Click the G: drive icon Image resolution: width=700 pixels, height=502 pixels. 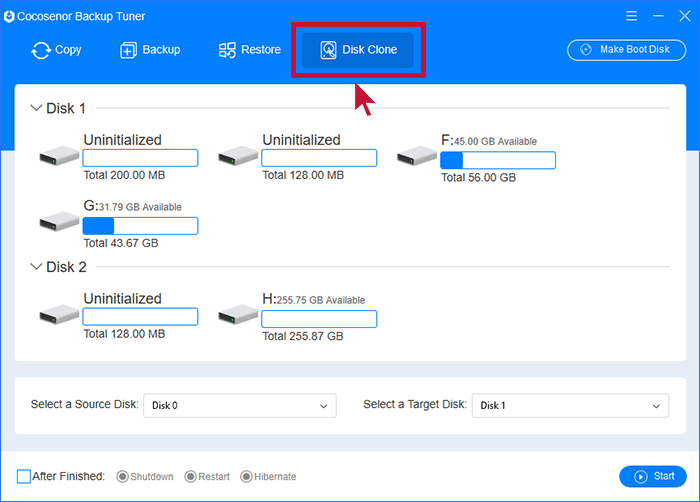(59, 222)
